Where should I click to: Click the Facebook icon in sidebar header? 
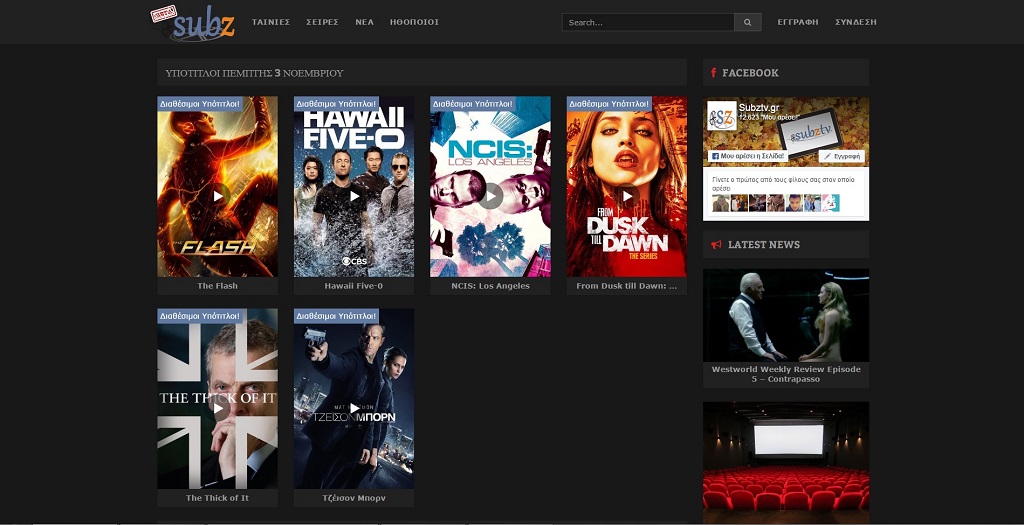[714, 72]
